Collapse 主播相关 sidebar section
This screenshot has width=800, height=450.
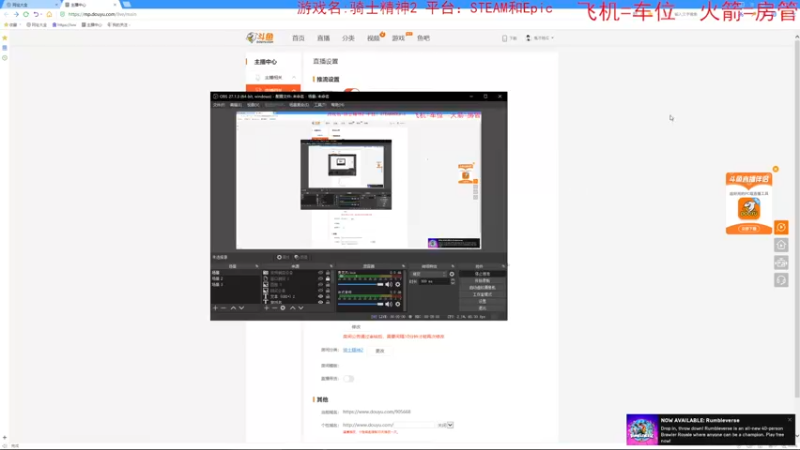coord(294,78)
